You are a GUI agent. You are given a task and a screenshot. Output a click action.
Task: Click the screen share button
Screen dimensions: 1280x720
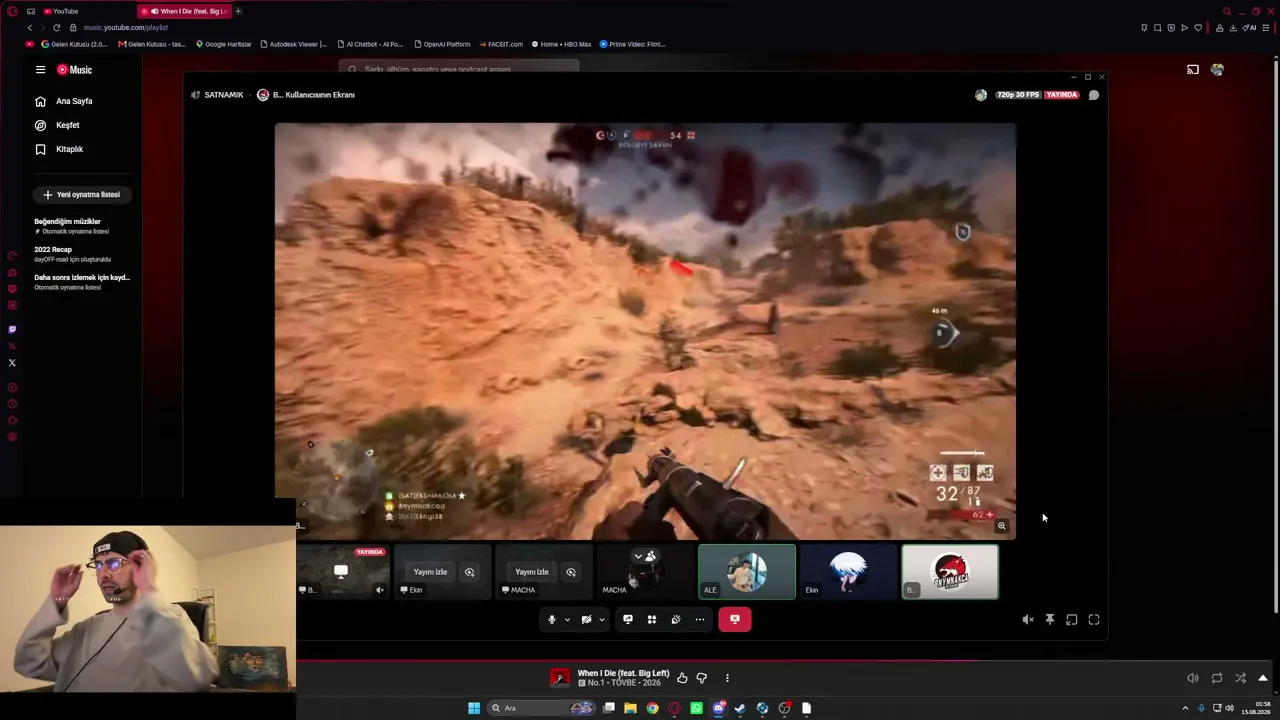[x=628, y=619]
